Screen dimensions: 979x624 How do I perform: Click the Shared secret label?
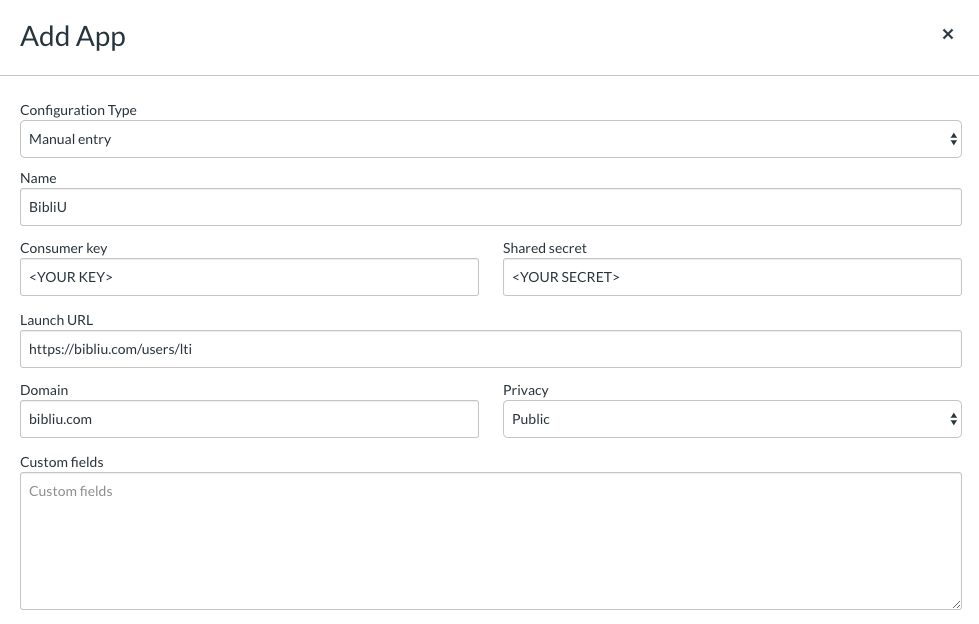tap(545, 248)
